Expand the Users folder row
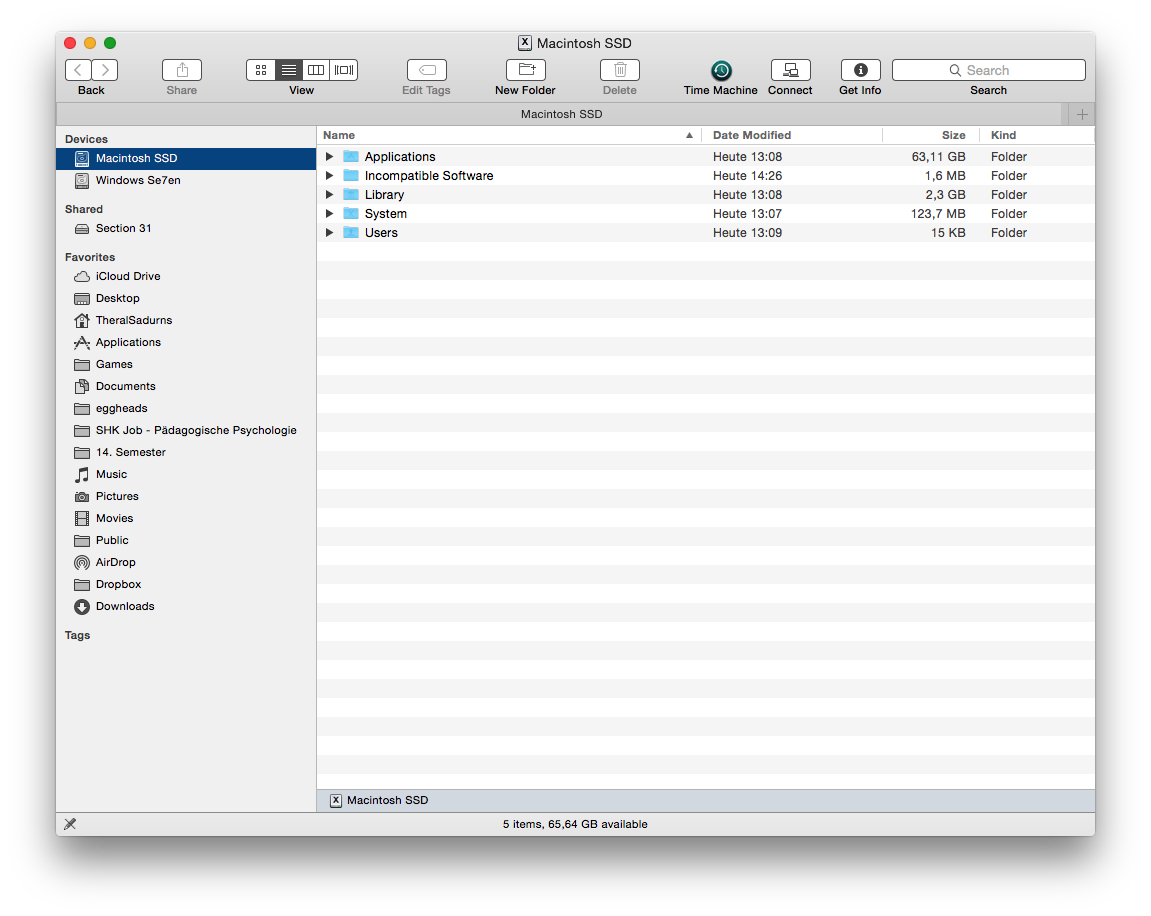The image size is (1151, 916). 330,233
